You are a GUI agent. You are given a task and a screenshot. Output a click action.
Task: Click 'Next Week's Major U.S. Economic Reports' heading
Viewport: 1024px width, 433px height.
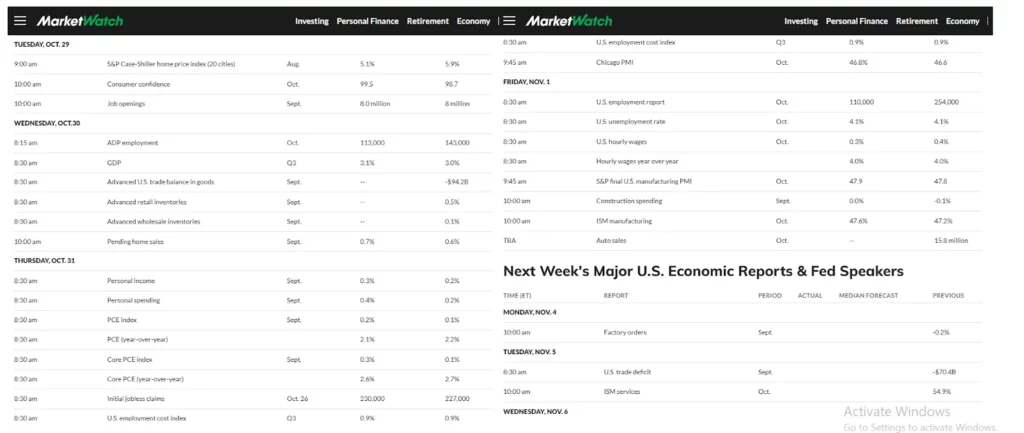coord(703,270)
